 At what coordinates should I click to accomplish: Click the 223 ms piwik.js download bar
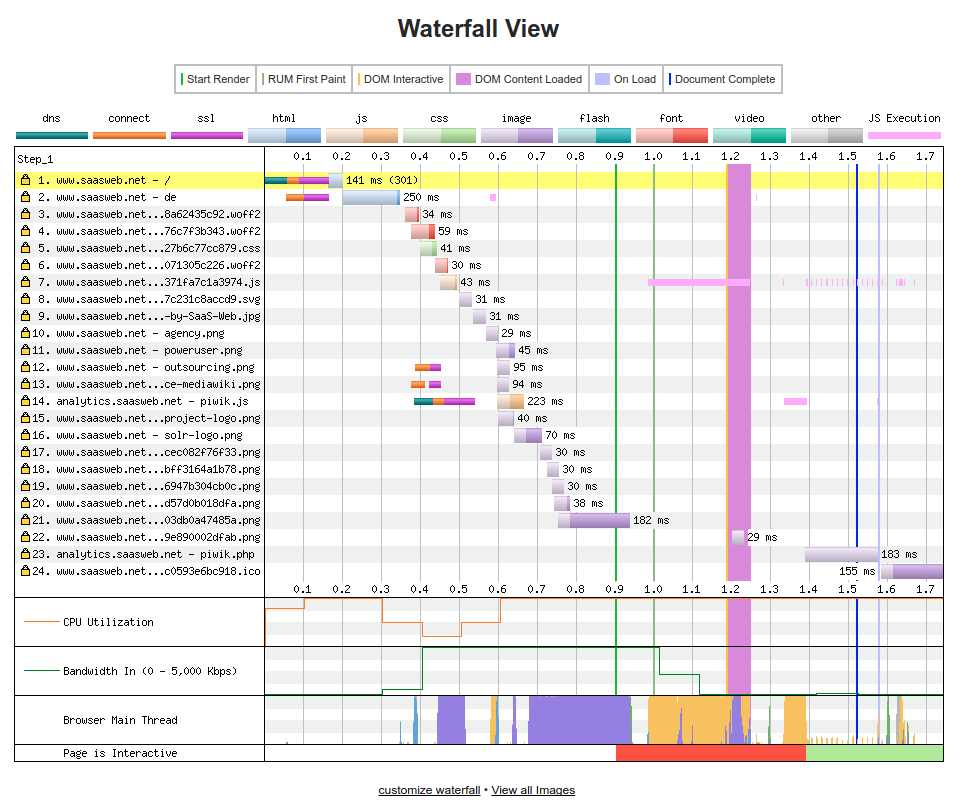point(510,401)
